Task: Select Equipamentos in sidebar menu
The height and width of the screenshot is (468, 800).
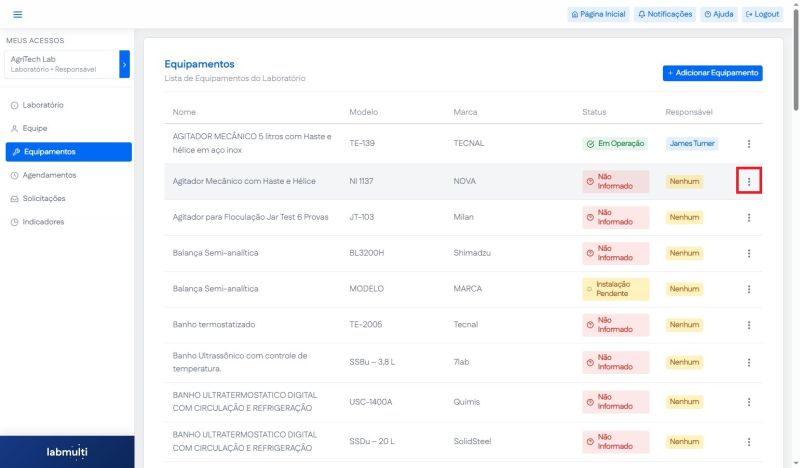Action: 49,152
